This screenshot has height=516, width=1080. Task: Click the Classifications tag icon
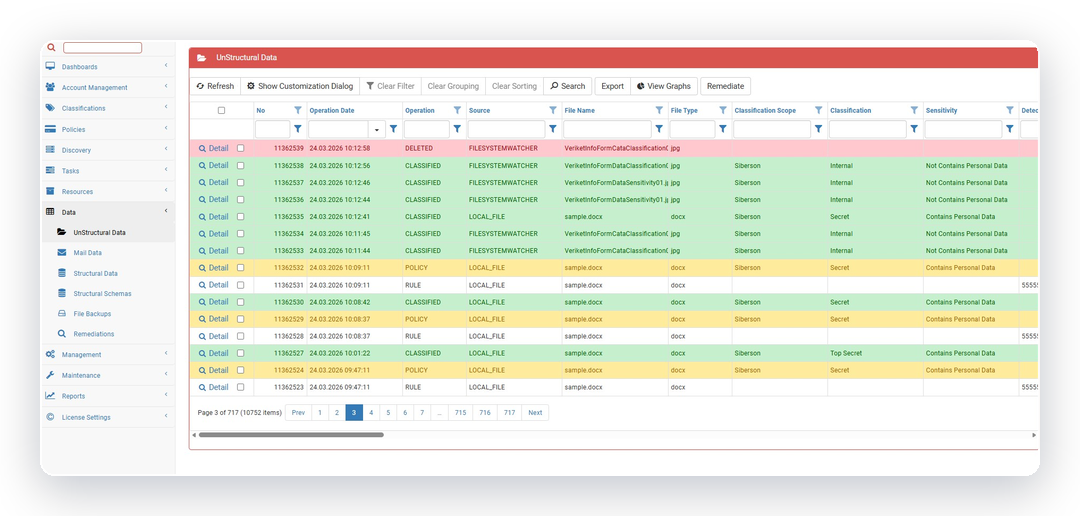coord(50,108)
